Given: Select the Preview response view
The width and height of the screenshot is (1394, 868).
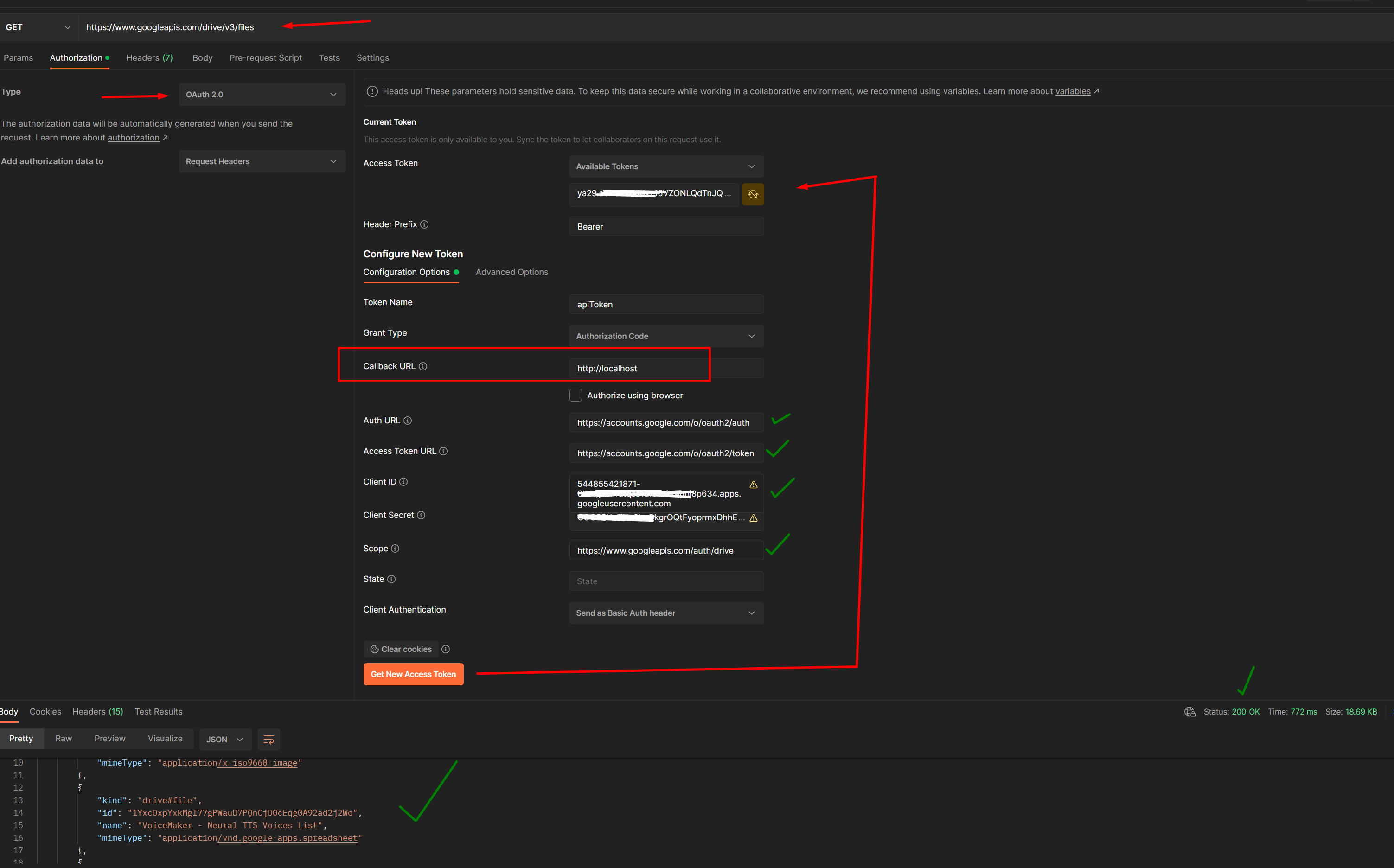Looking at the screenshot, I should pos(109,739).
